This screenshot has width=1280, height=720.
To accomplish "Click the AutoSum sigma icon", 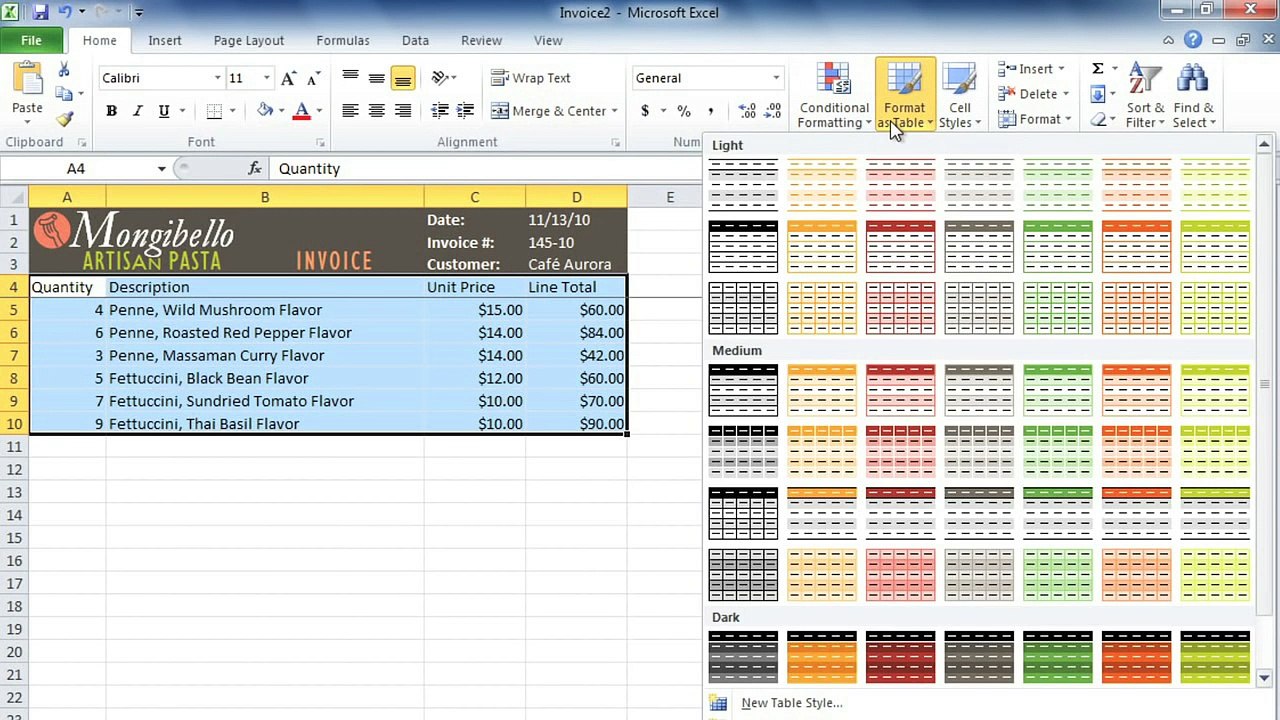I will tap(1098, 69).
